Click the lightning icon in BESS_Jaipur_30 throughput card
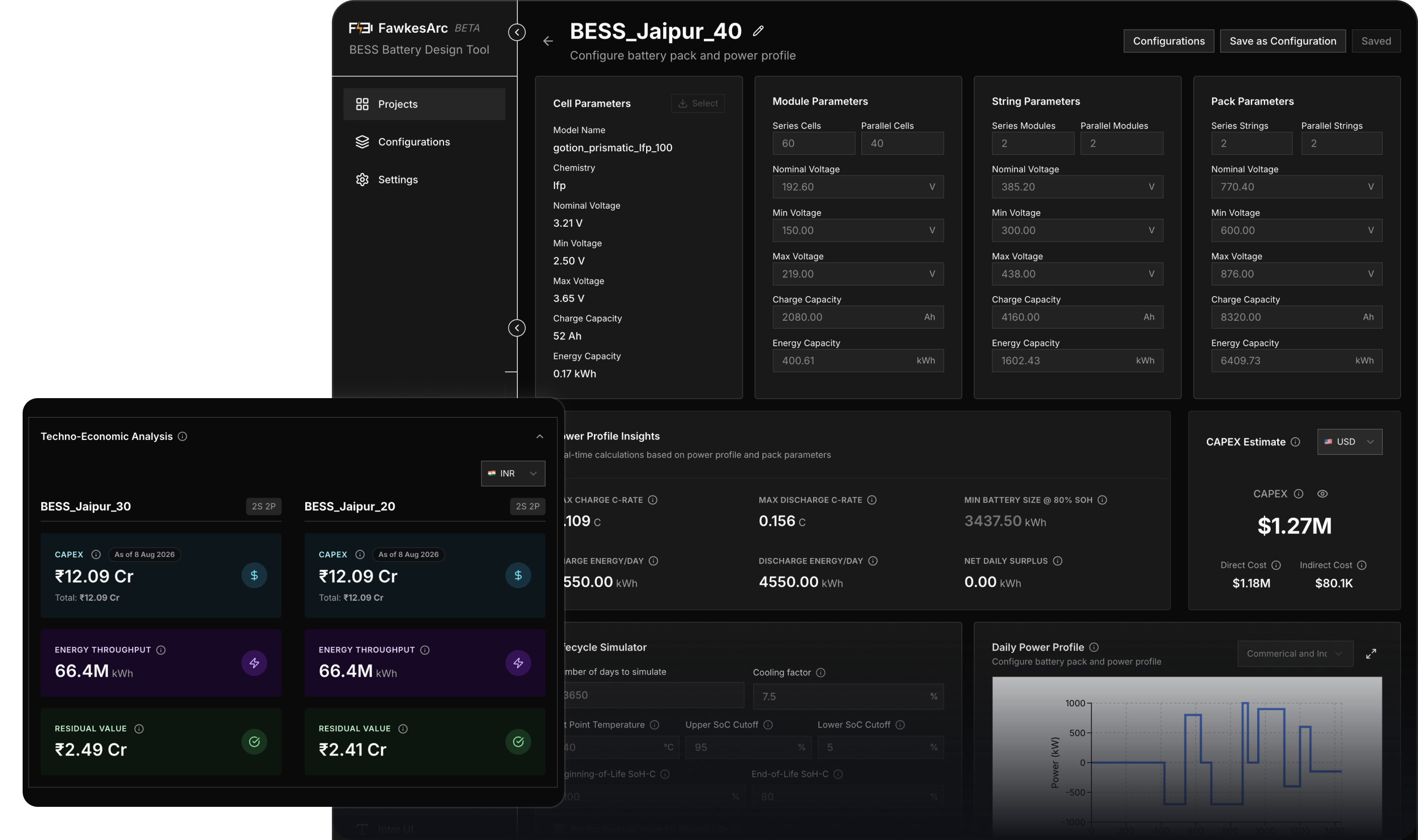1418x840 pixels. (x=254, y=663)
